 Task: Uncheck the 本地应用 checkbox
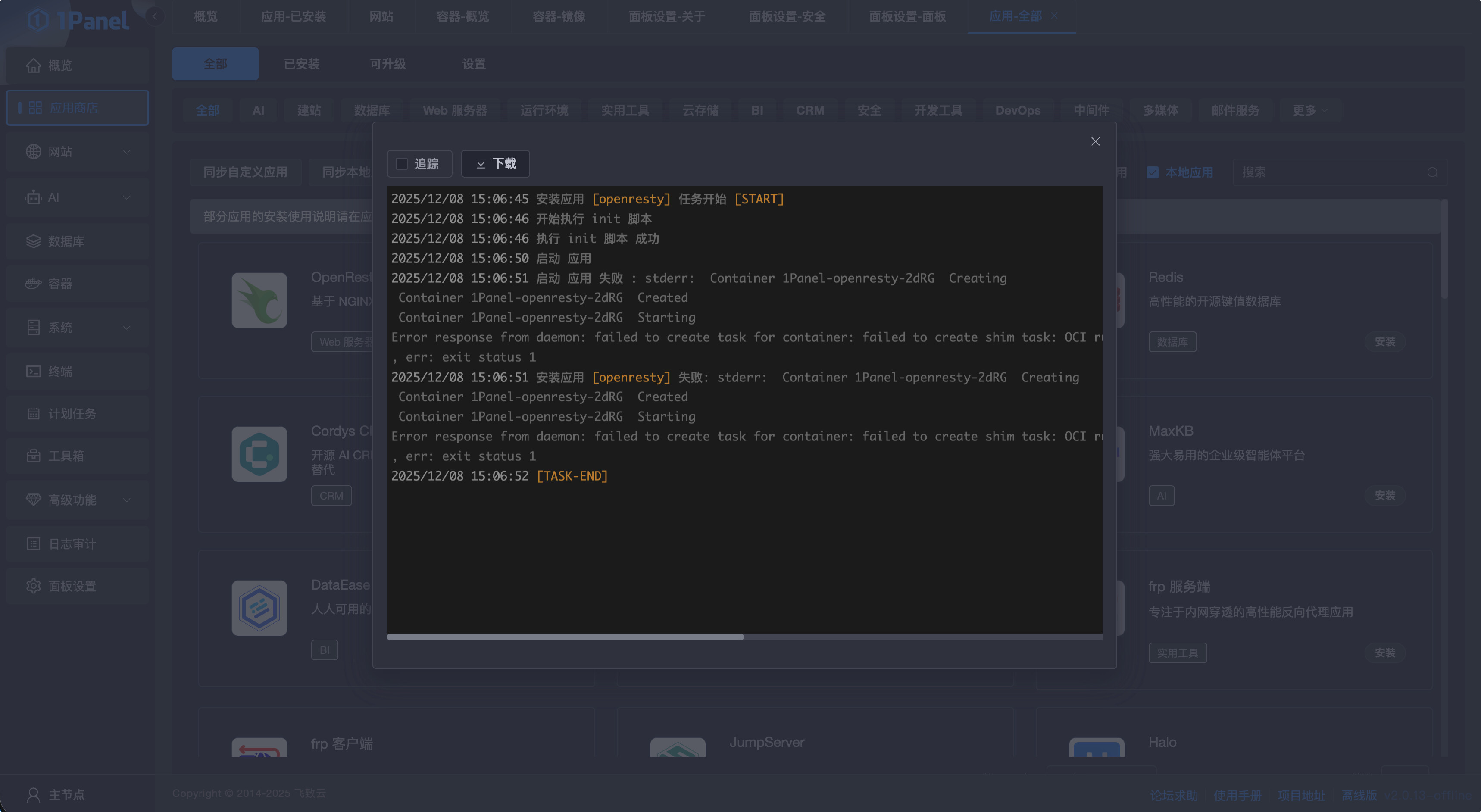point(1152,172)
